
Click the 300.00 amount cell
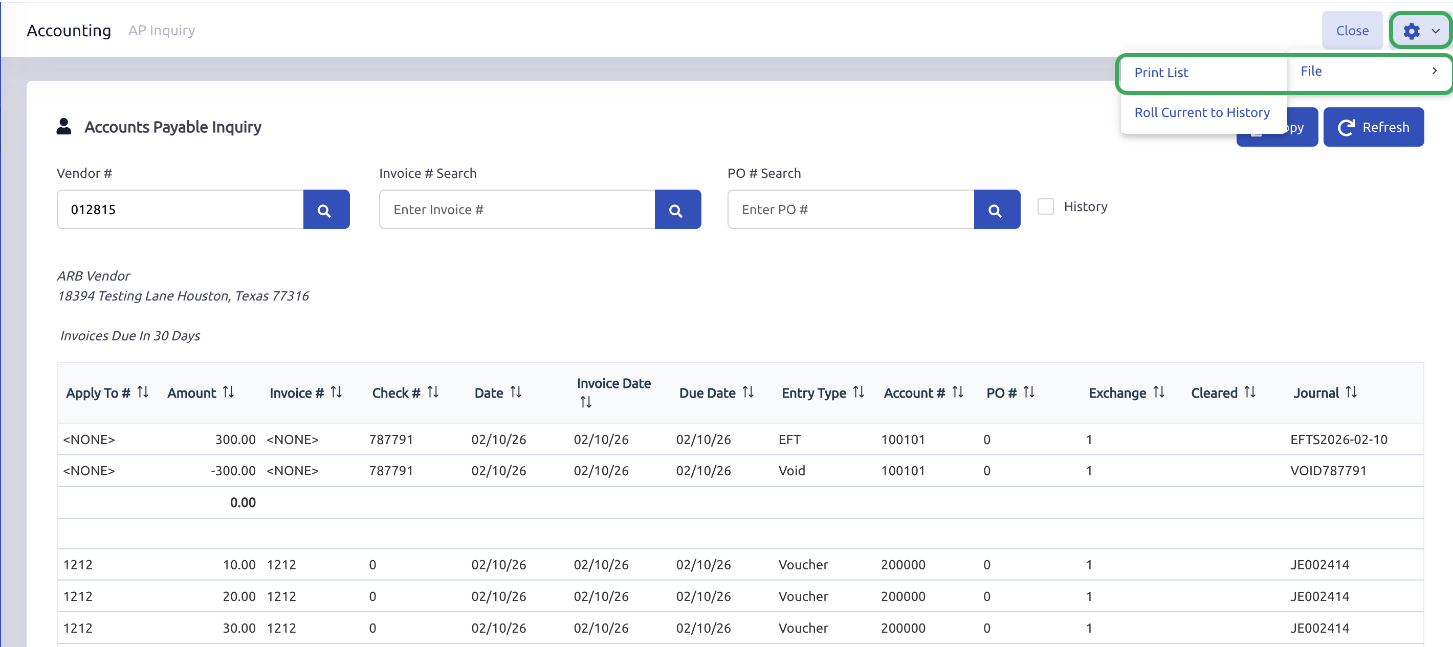click(235, 439)
